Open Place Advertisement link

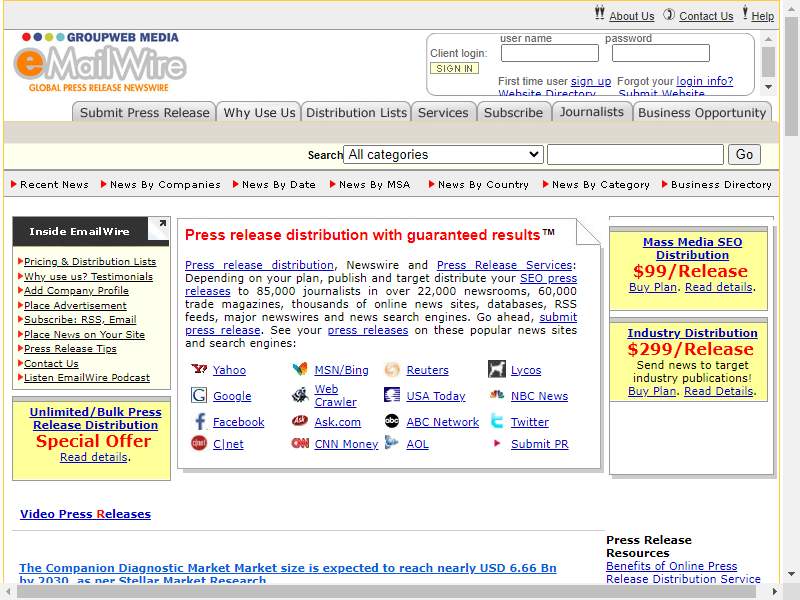point(75,306)
